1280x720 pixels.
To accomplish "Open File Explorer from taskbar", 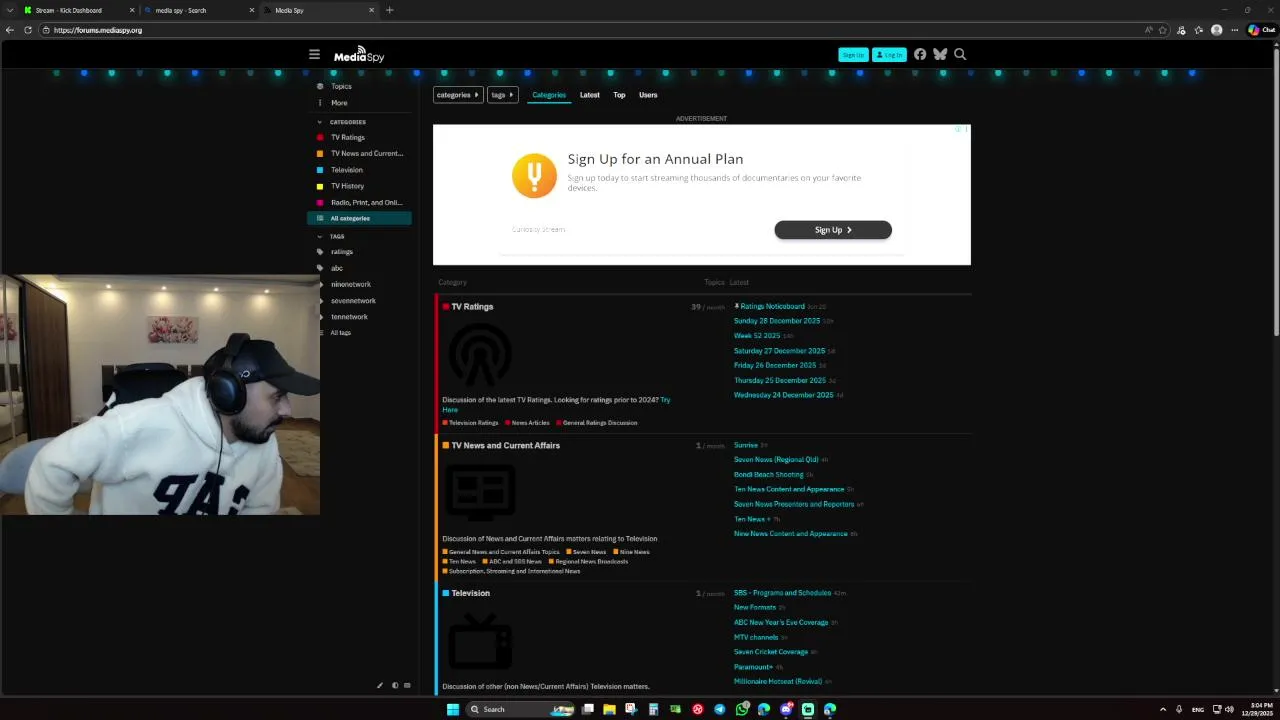I will [609, 709].
